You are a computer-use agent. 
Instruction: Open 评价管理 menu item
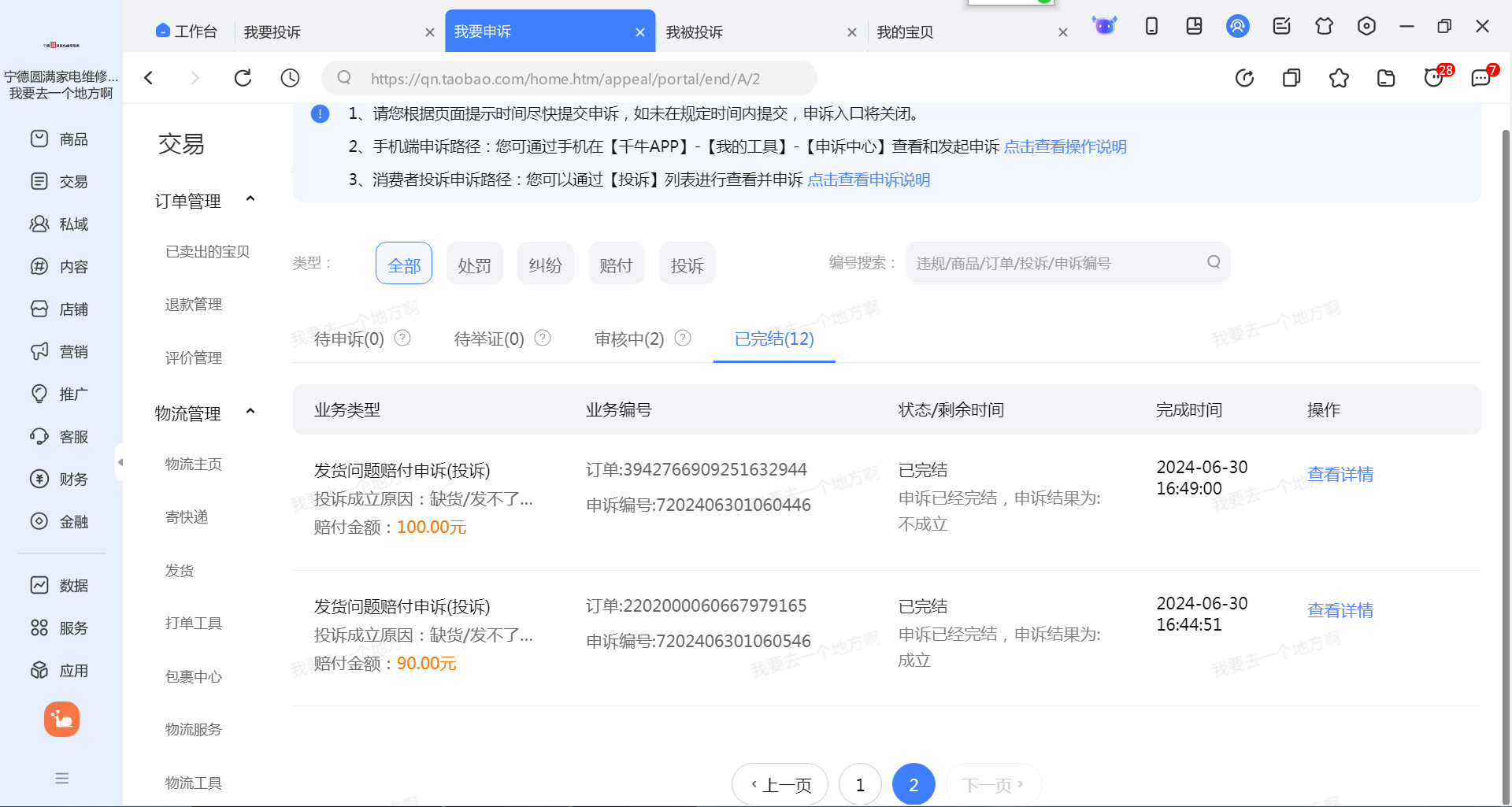194,357
